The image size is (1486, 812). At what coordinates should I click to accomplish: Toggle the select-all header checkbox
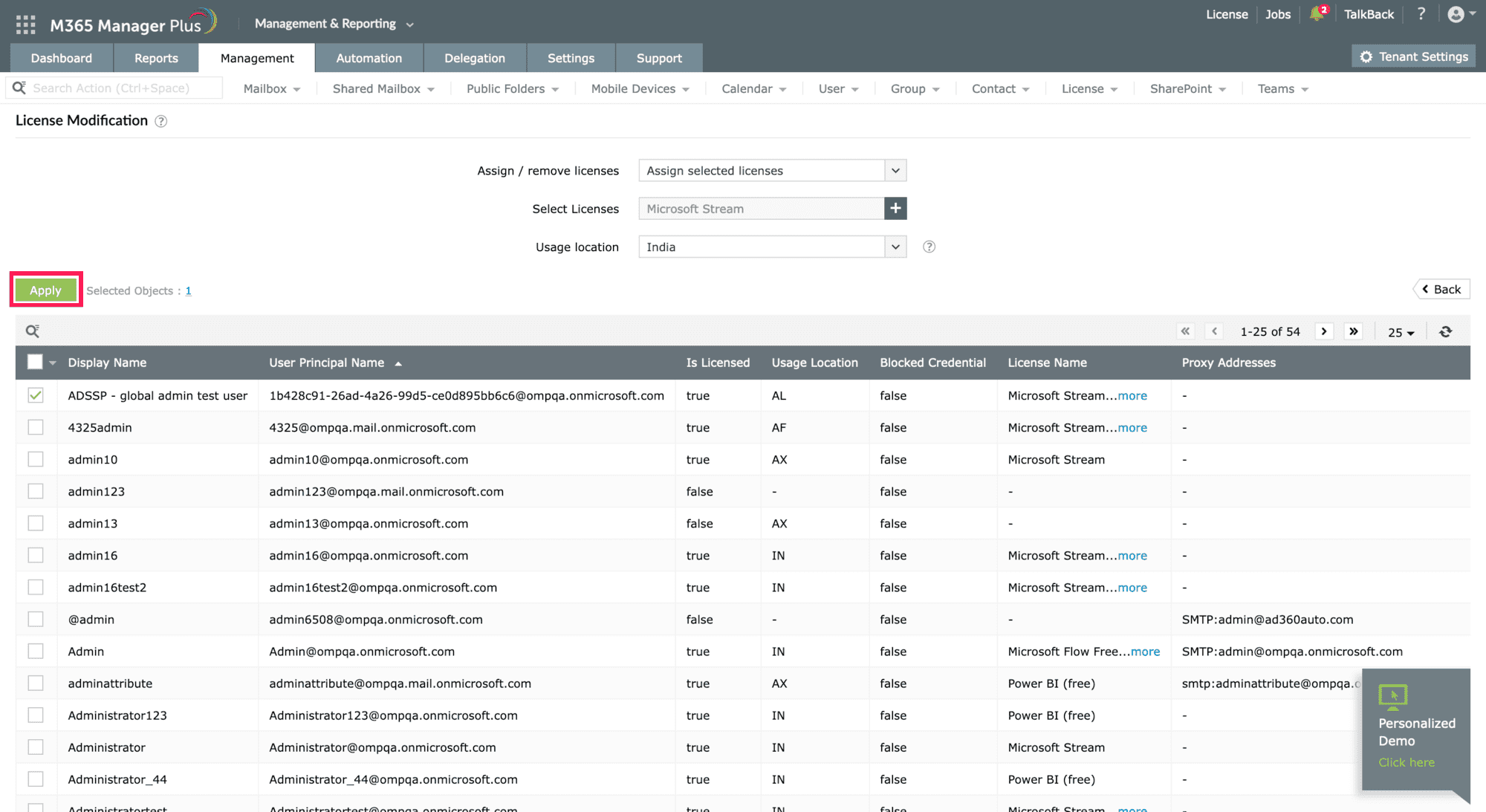[35, 362]
